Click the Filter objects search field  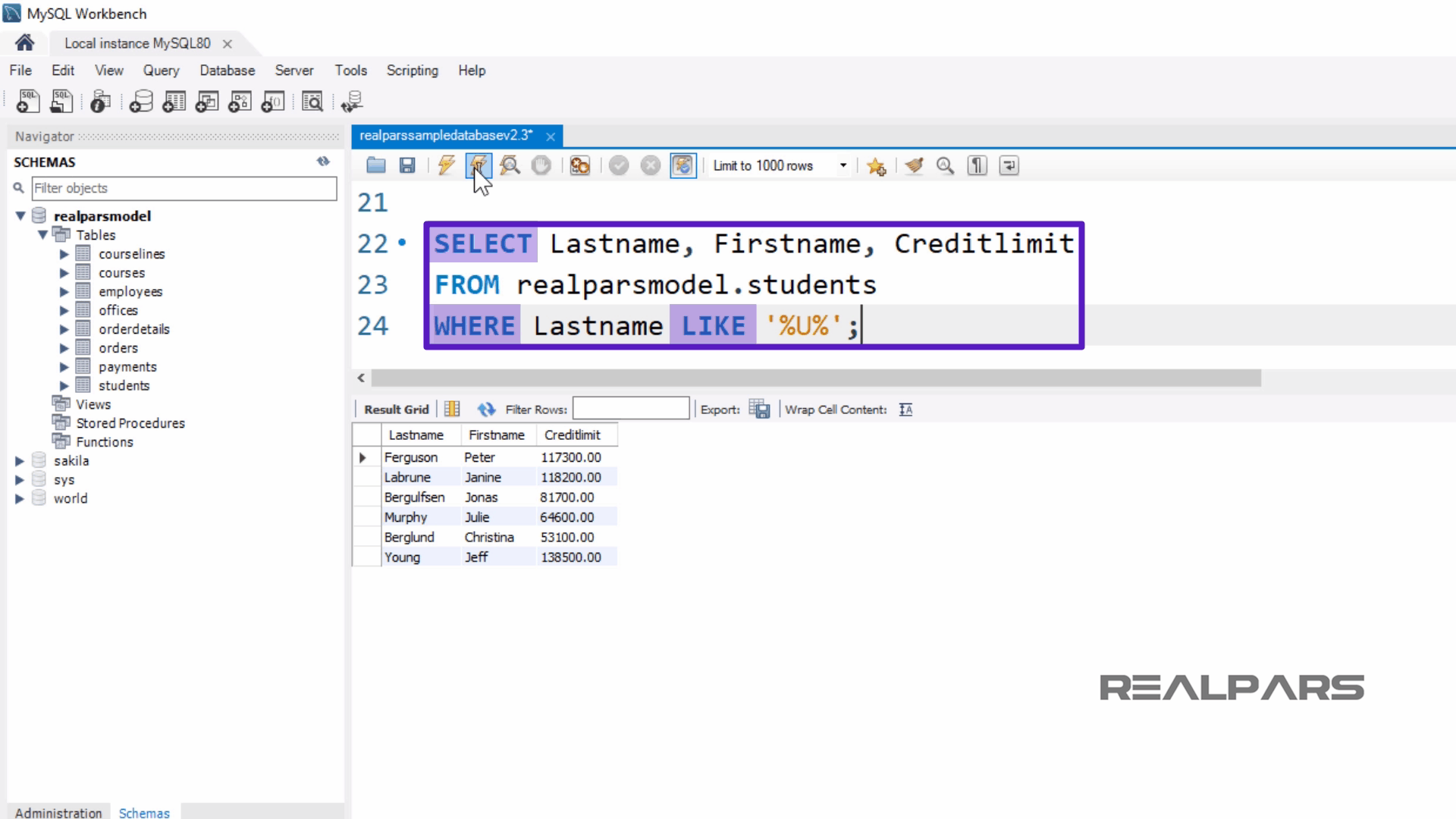[x=184, y=188]
